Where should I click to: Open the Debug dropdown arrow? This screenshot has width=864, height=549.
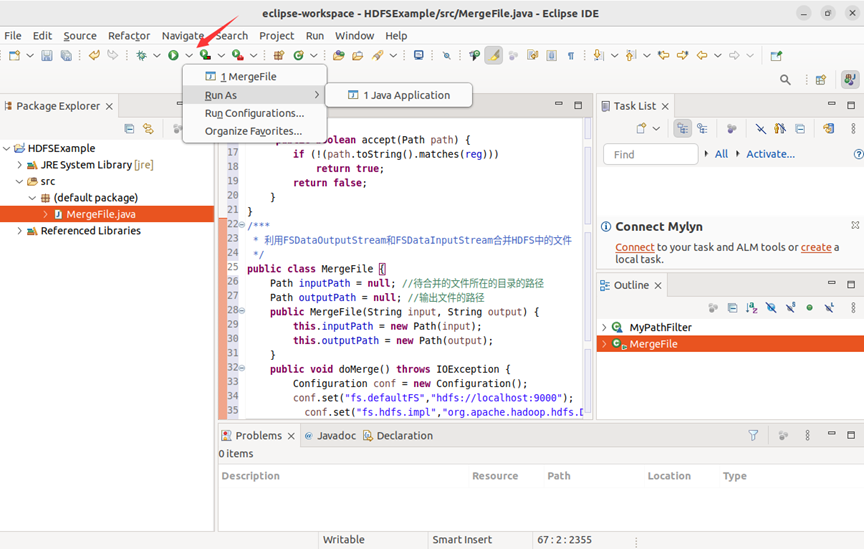pyautogui.click(x=157, y=55)
